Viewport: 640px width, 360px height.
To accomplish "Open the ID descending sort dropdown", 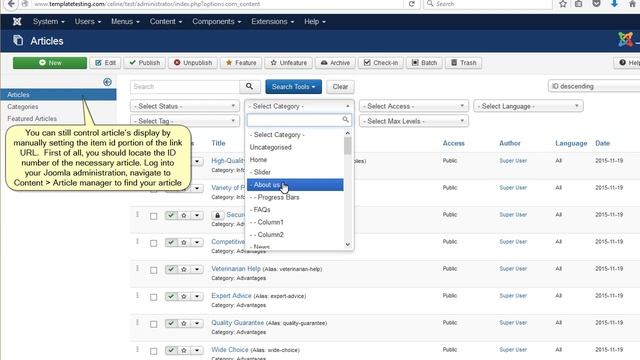I will (x=594, y=86).
